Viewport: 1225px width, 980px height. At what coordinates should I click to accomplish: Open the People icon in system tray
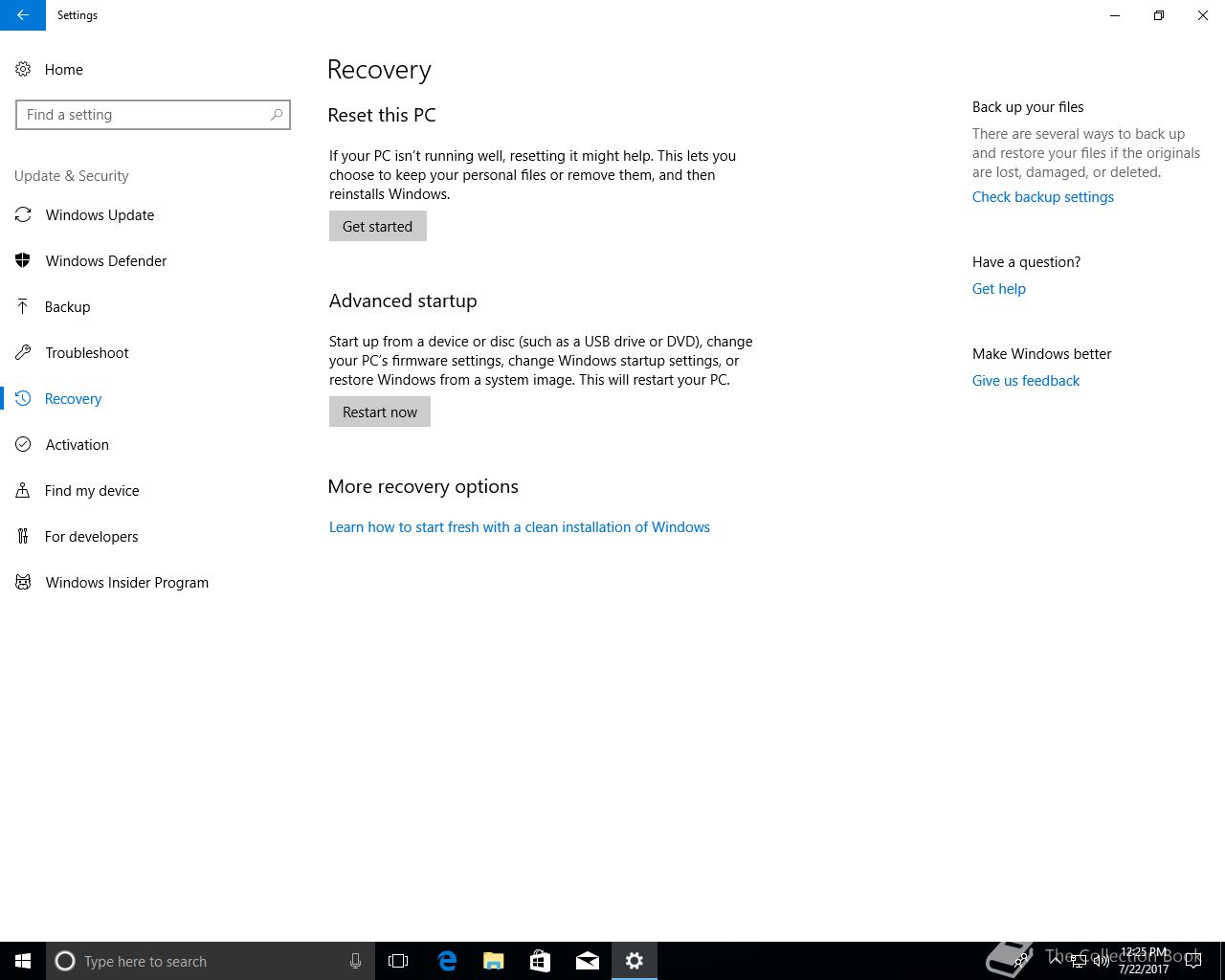pos(1022,961)
